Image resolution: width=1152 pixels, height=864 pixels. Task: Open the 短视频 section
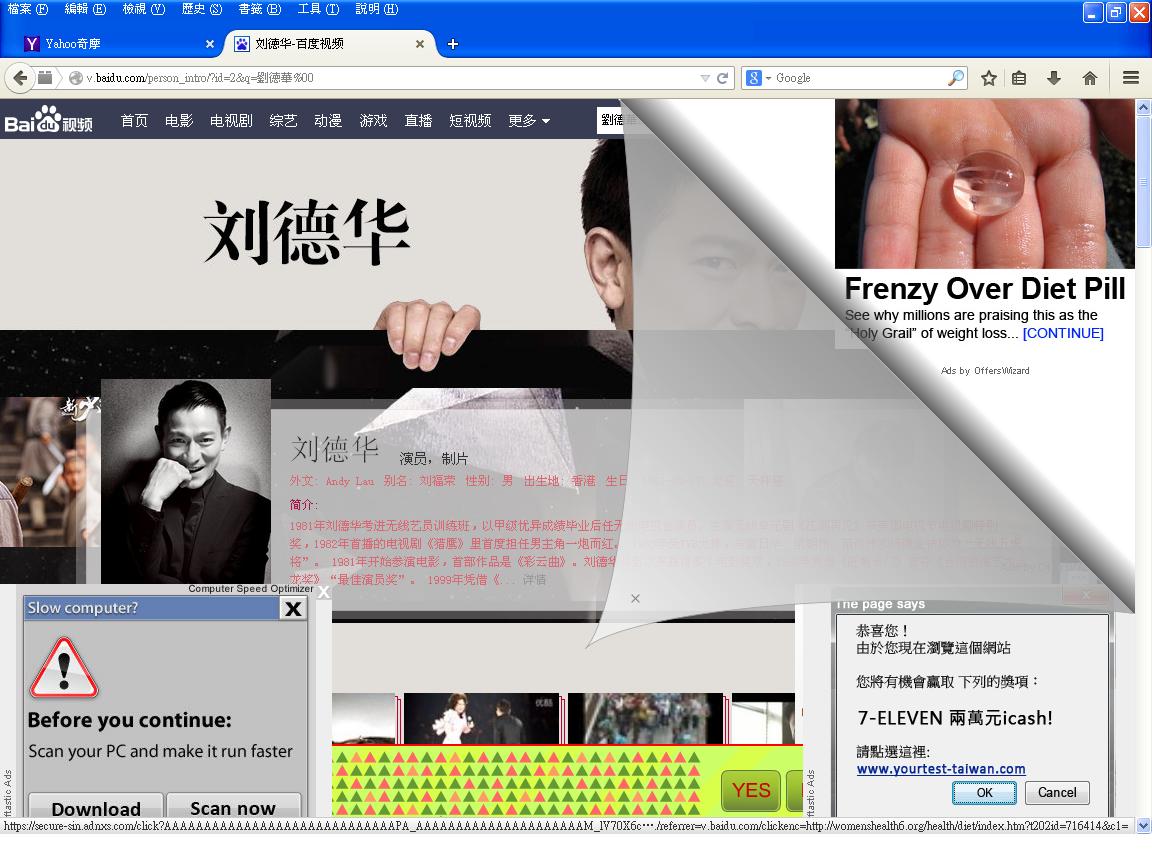click(470, 120)
